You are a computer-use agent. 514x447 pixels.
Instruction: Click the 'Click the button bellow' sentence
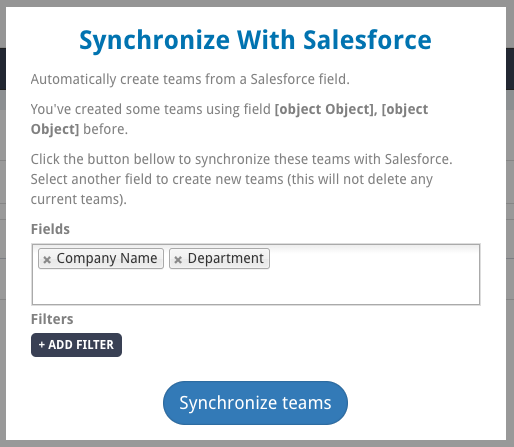(x=242, y=159)
